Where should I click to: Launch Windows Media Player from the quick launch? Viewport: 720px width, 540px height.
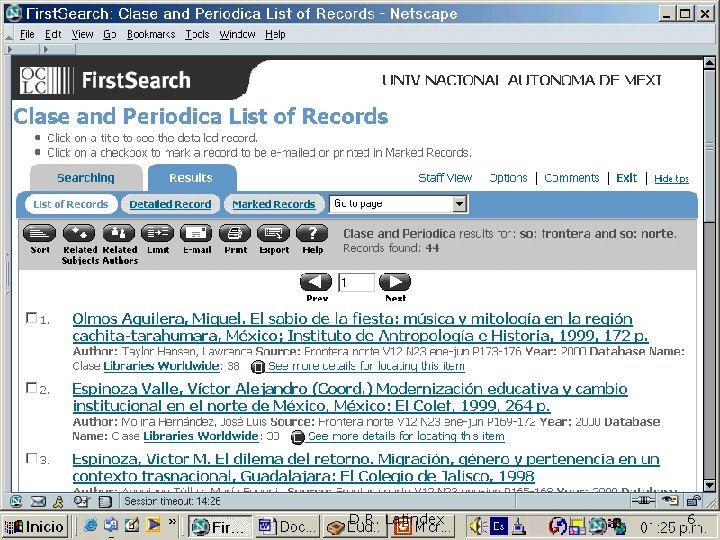tap(153, 525)
